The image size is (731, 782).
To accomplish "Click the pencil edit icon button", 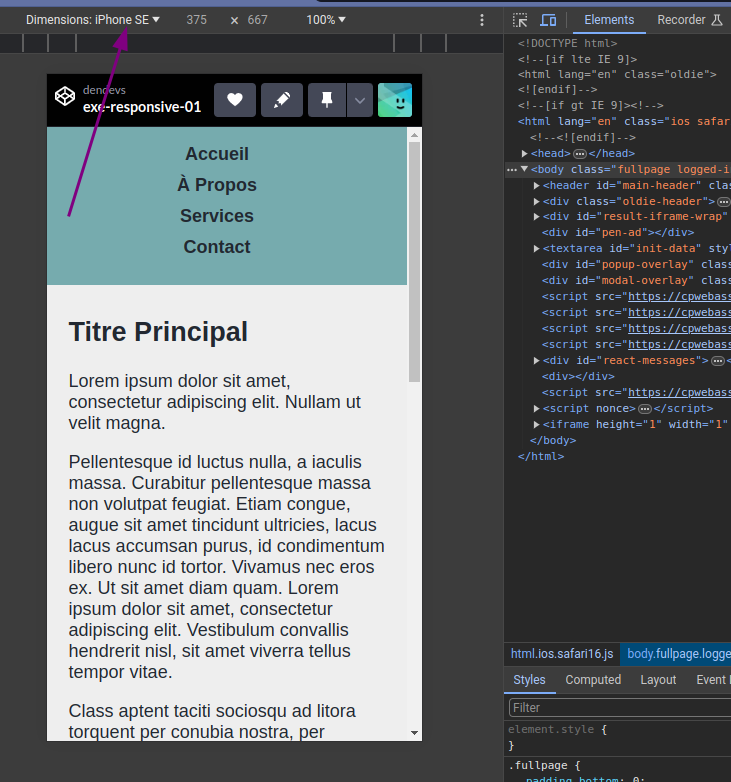I will 282,100.
